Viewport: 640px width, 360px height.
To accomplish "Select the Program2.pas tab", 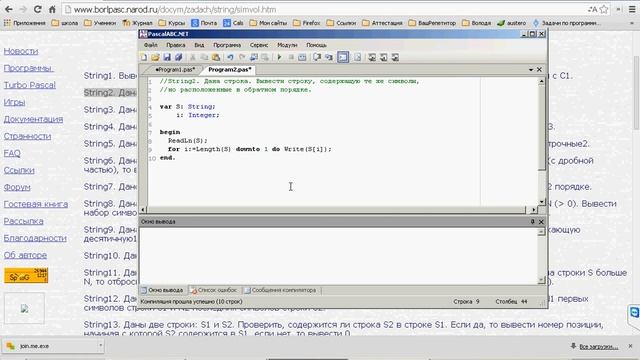I will (229, 70).
